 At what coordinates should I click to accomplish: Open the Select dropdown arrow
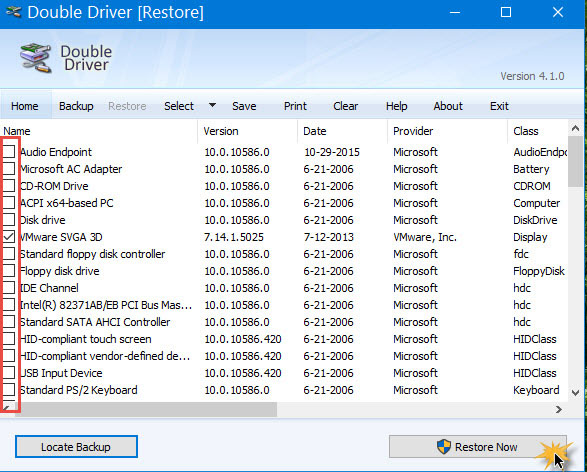tap(212, 105)
